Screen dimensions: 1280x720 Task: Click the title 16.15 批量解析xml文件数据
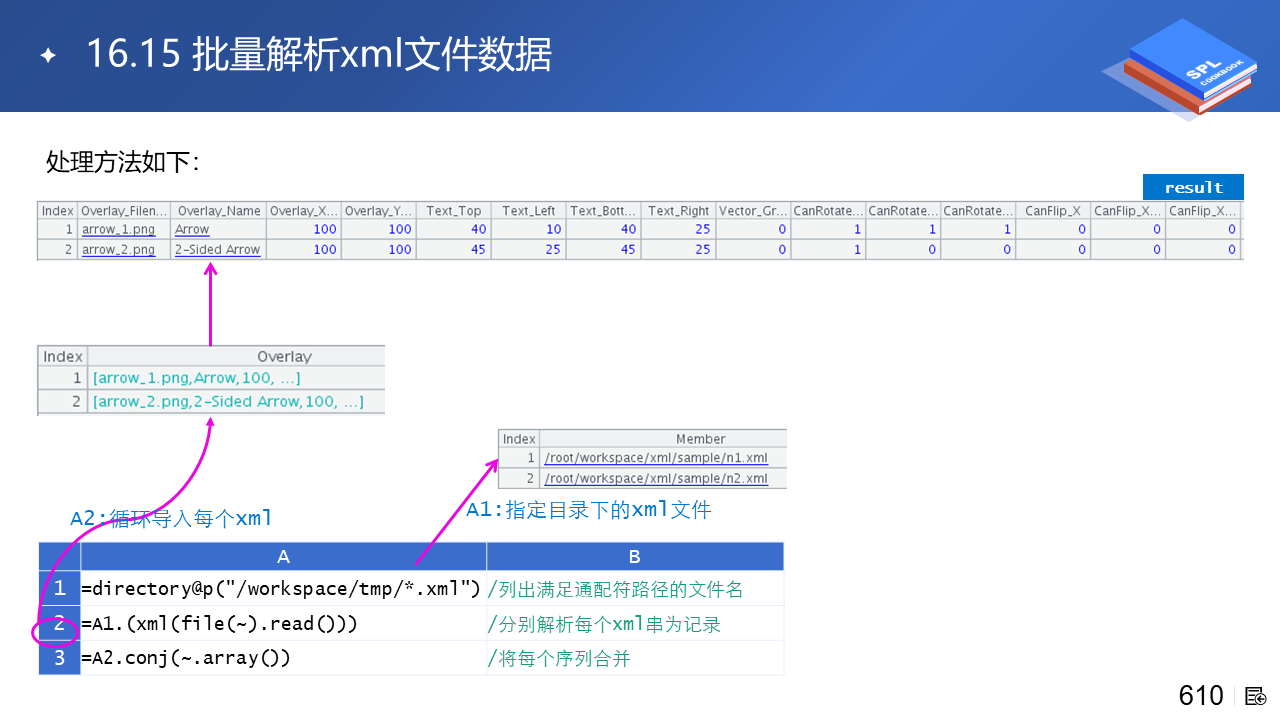pos(319,55)
